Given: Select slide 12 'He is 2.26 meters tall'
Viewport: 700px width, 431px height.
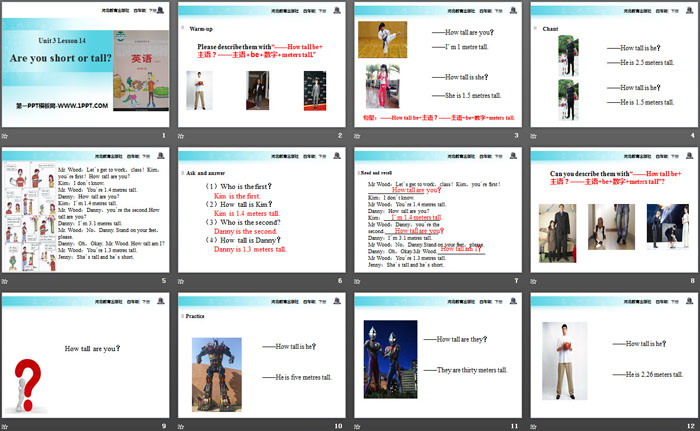Looking at the screenshot, I should point(614,355).
